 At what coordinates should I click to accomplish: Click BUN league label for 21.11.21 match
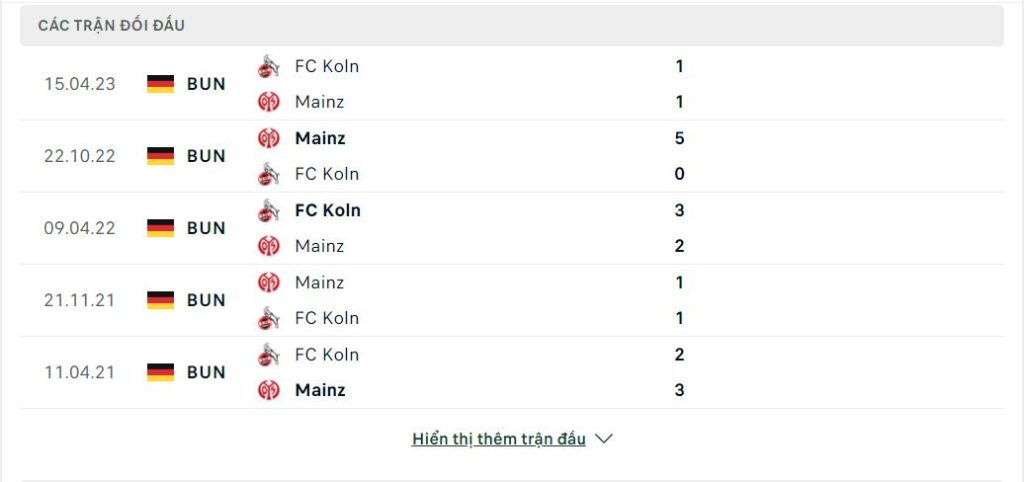[x=206, y=300]
